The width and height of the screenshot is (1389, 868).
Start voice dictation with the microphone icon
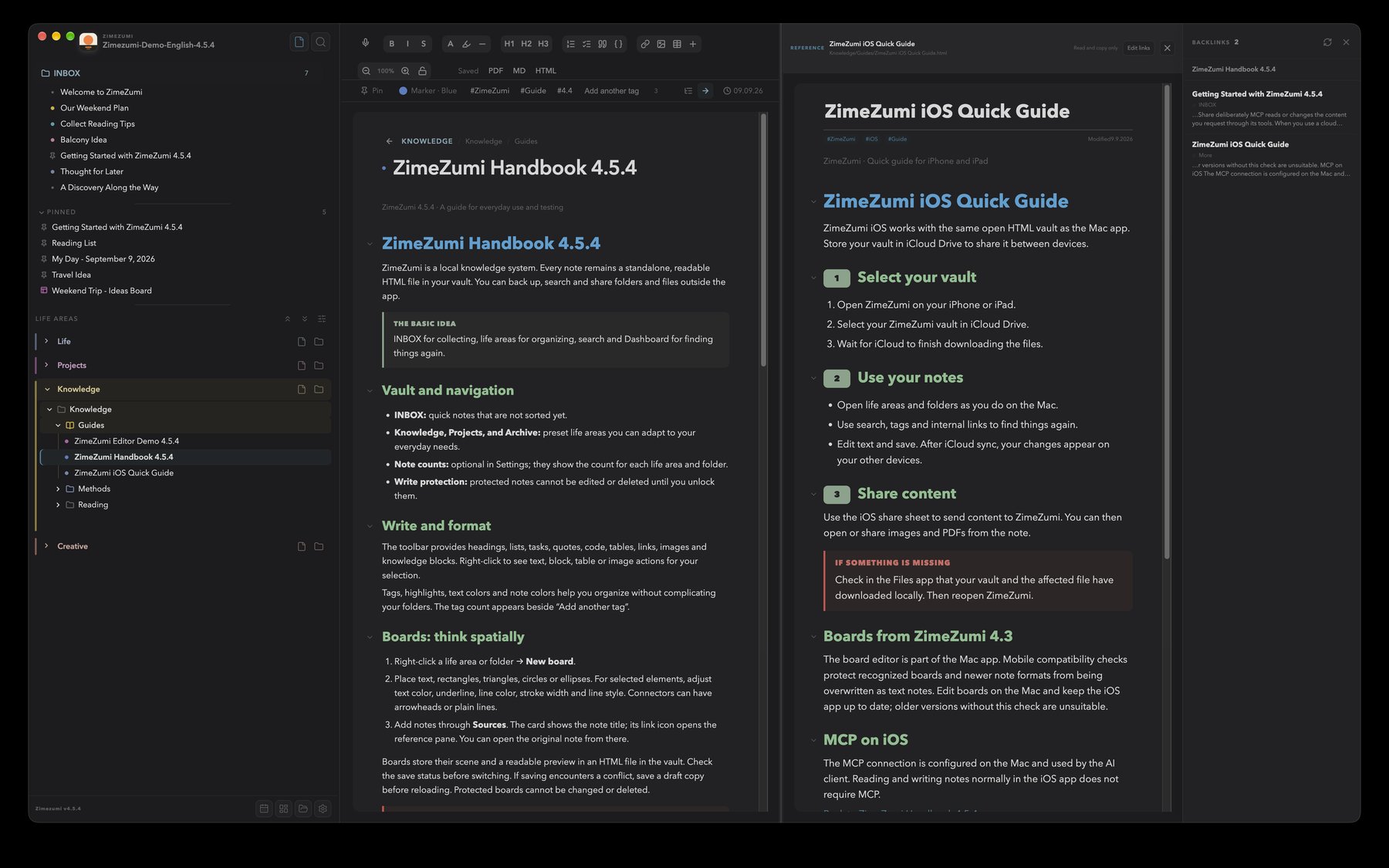[366, 44]
